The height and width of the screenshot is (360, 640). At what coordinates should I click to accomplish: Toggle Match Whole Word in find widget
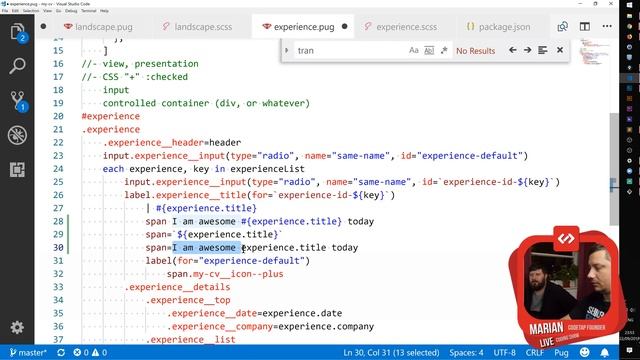pyautogui.click(x=429, y=50)
